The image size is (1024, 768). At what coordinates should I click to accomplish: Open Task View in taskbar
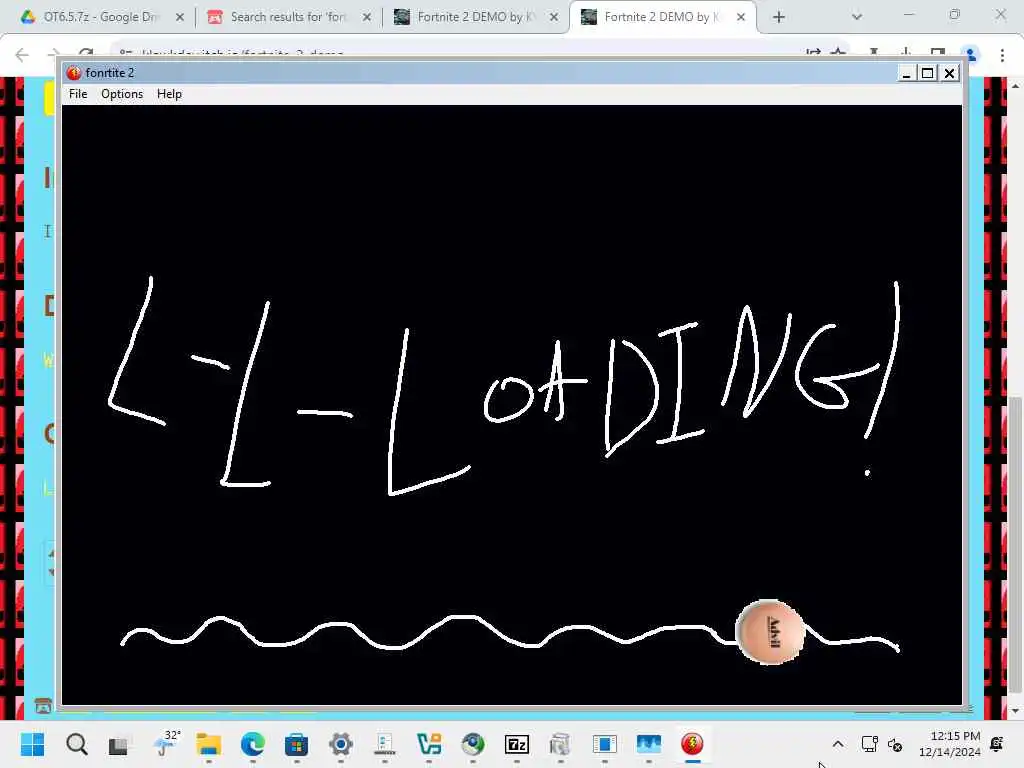tap(118, 744)
